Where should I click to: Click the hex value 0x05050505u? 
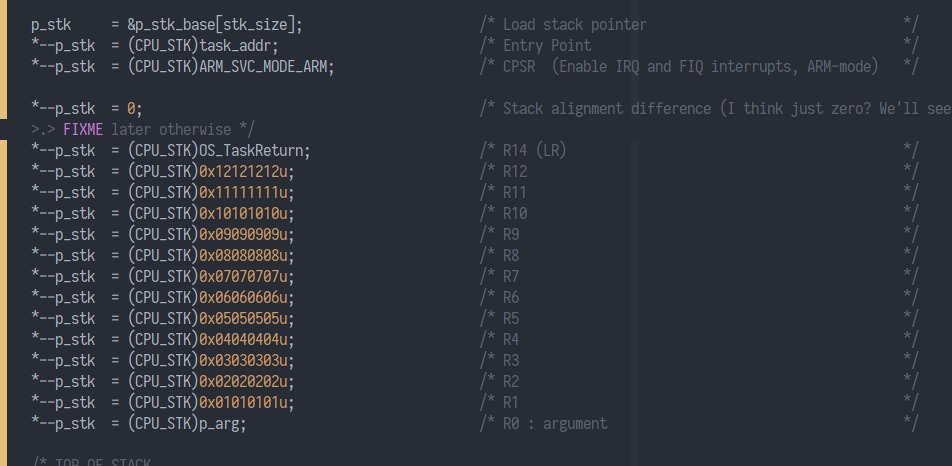245,319
